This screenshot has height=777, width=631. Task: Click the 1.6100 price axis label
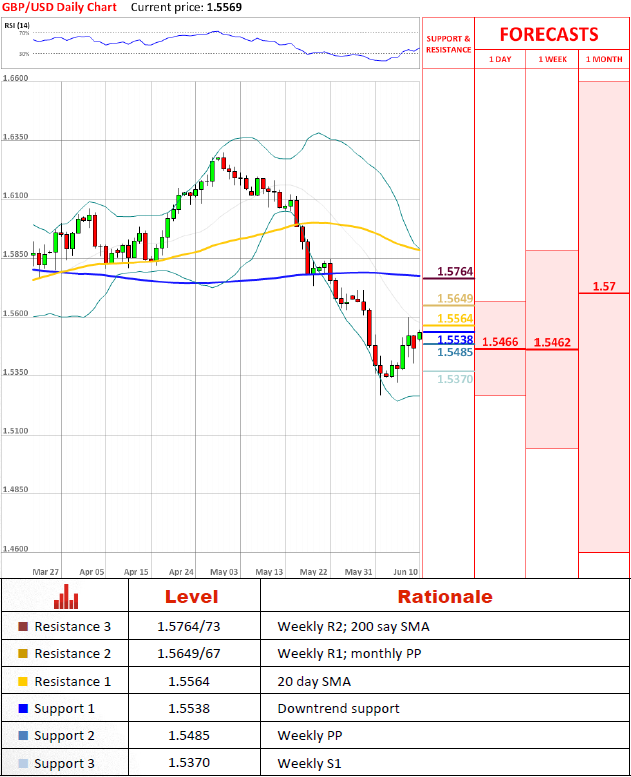[x=15, y=195]
